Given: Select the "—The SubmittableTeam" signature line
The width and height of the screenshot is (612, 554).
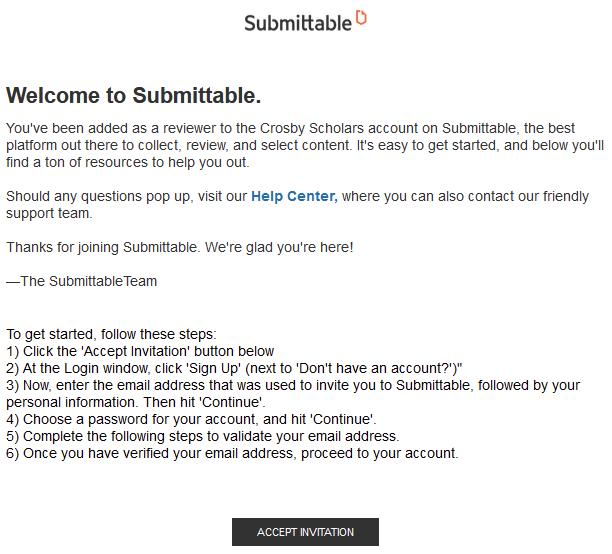Looking at the screenshot, I should tap(82, 281).
